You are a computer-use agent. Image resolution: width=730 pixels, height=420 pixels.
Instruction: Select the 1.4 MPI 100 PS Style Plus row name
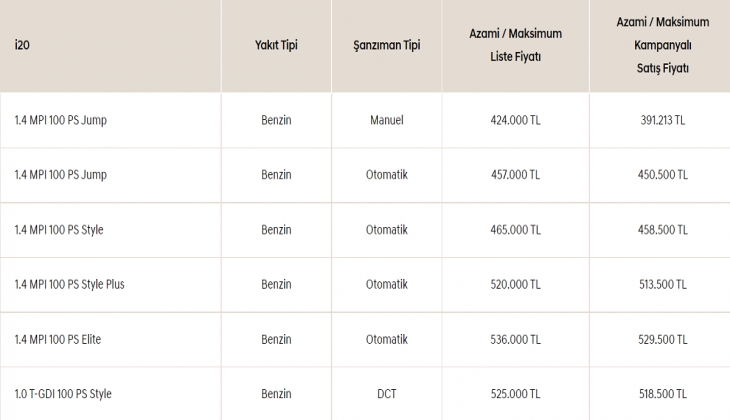pos(70,284)
